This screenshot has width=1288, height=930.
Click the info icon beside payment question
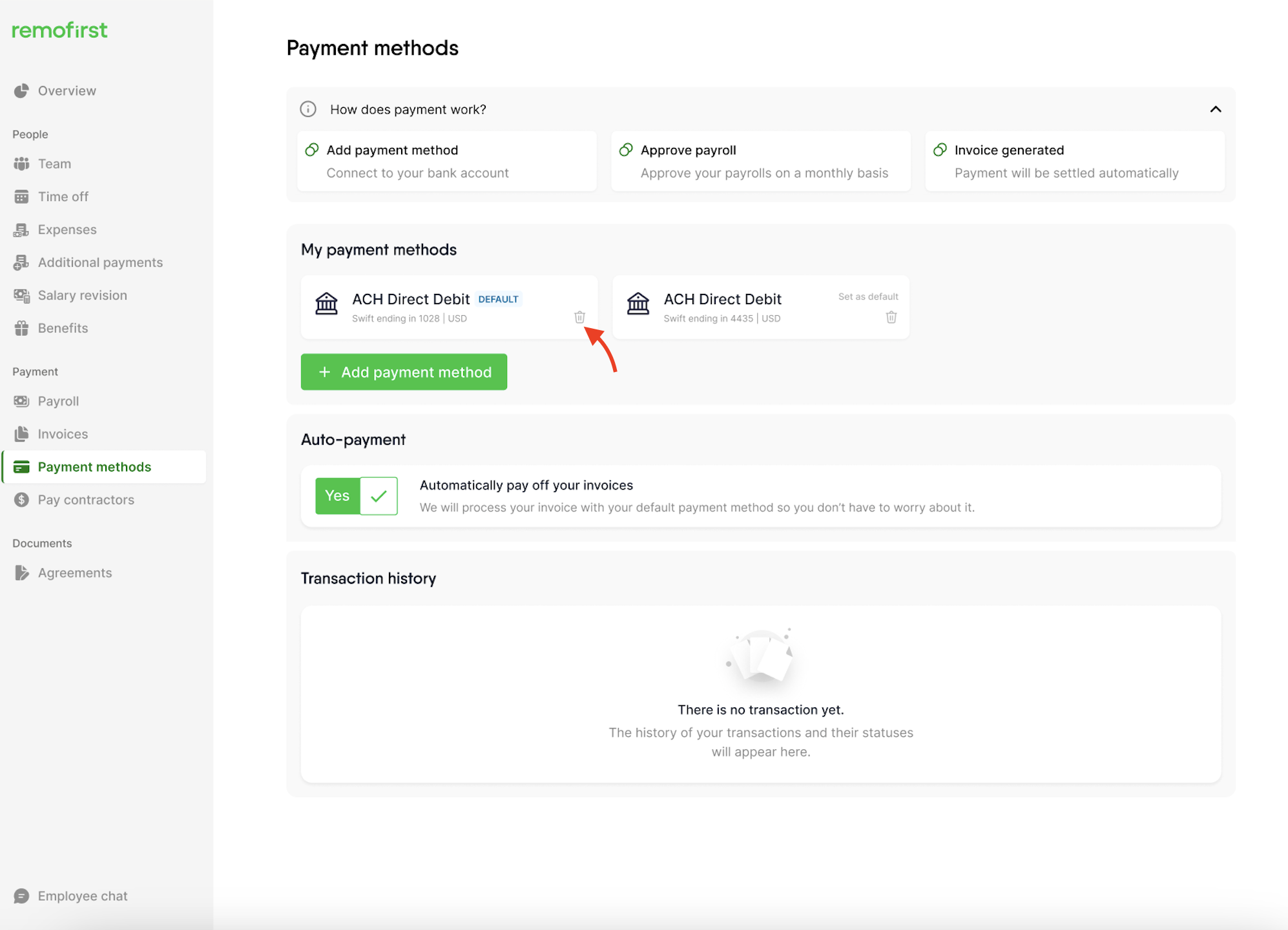pyautogui.click(x=308, y=109)
